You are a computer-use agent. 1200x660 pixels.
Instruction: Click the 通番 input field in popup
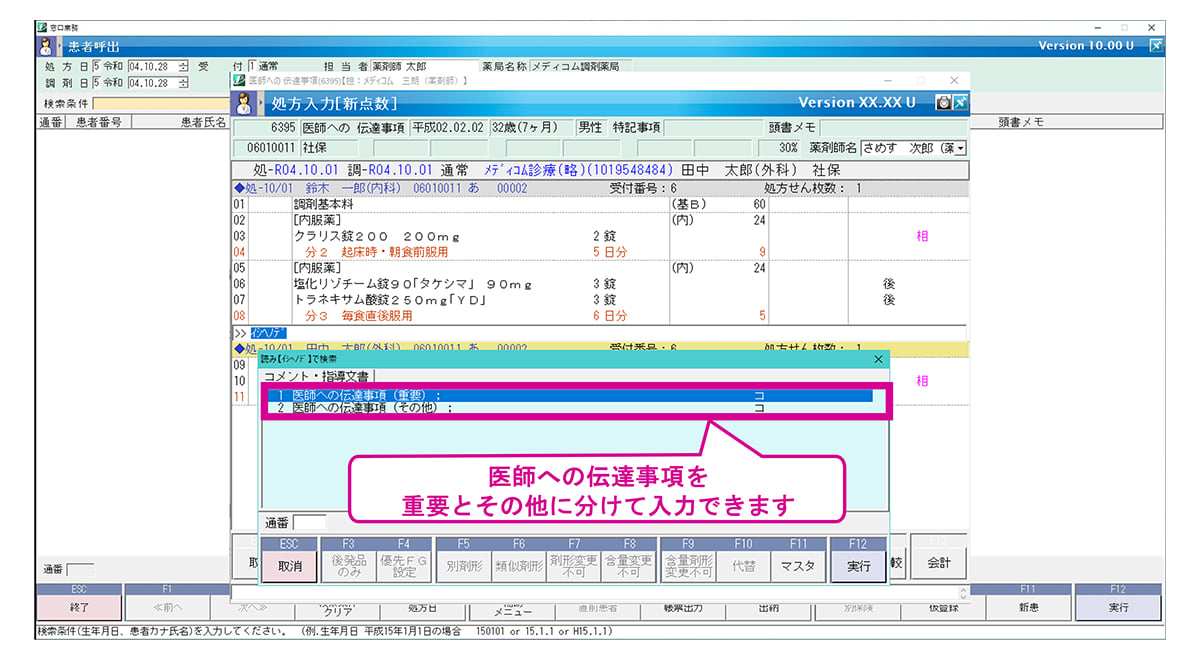[309, 522]
